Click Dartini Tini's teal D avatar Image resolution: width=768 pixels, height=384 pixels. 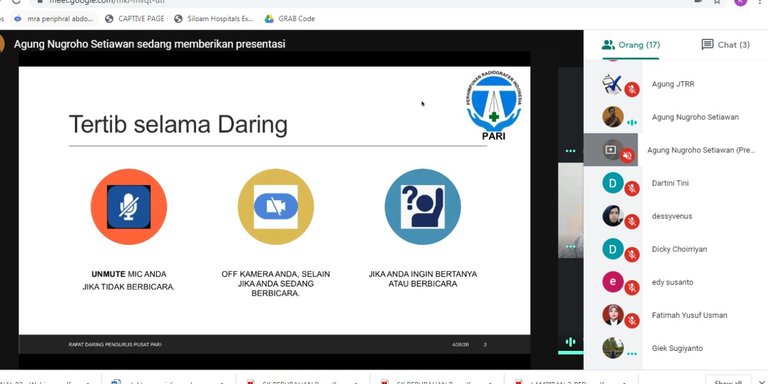(613, 183)
